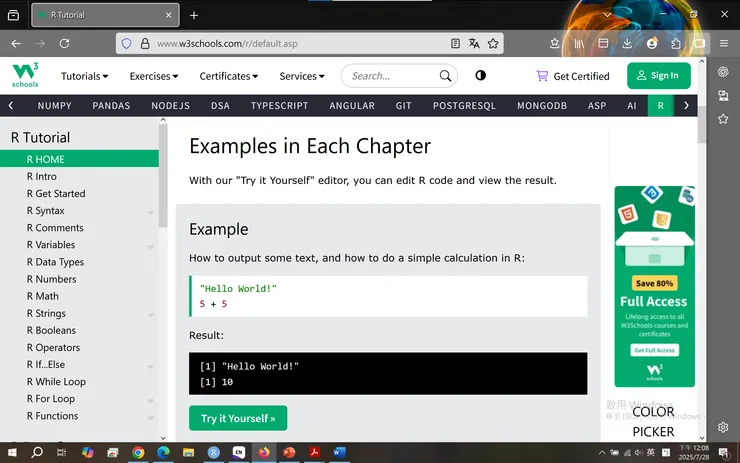Image resolution: width=740 pixels, height=463 pixels.
Task: Open the downloads arrow icon
Action: [627, 43]
